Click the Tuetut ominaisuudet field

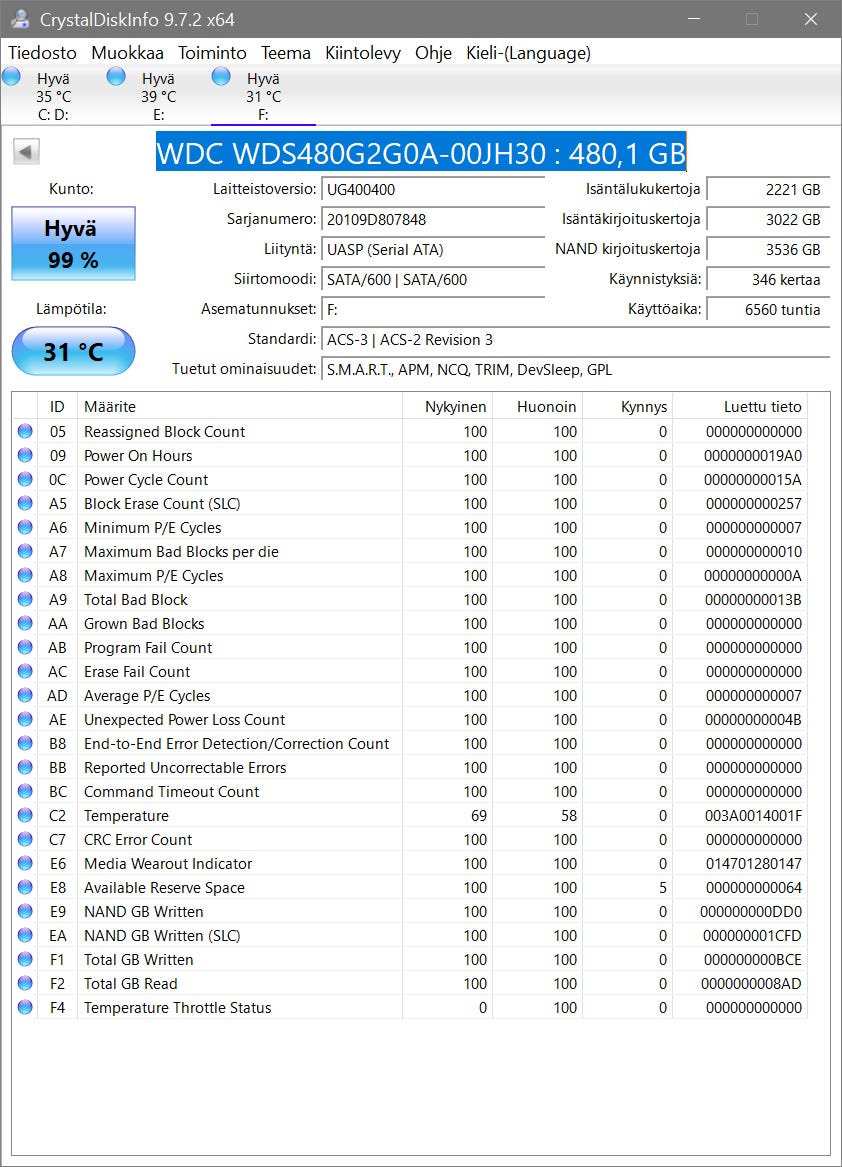coord(575,370)
